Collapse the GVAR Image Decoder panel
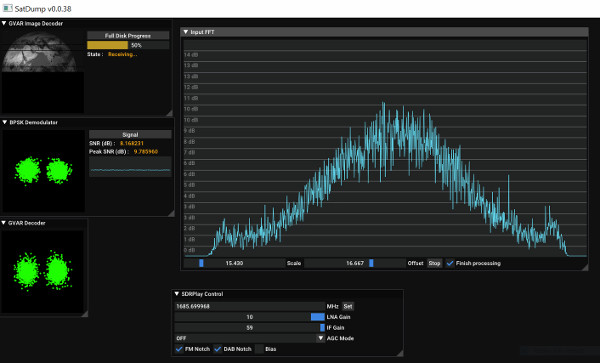This screenshot has width=600, height=363. 4,23
